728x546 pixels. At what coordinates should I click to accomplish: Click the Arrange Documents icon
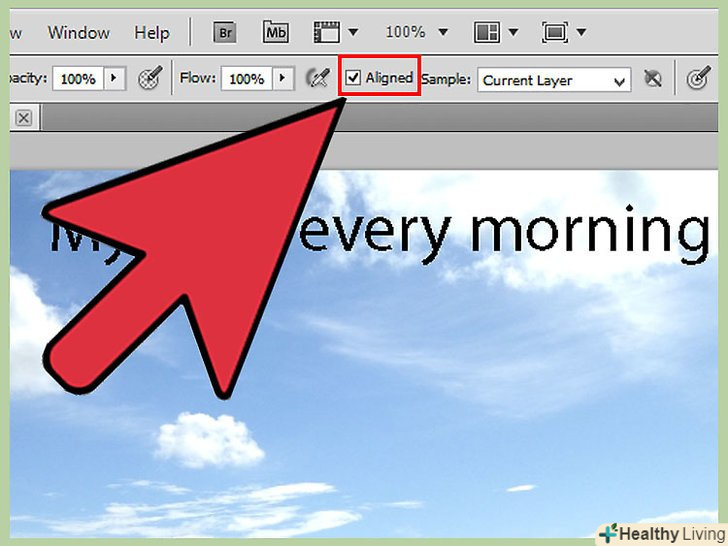click(487, 32)
